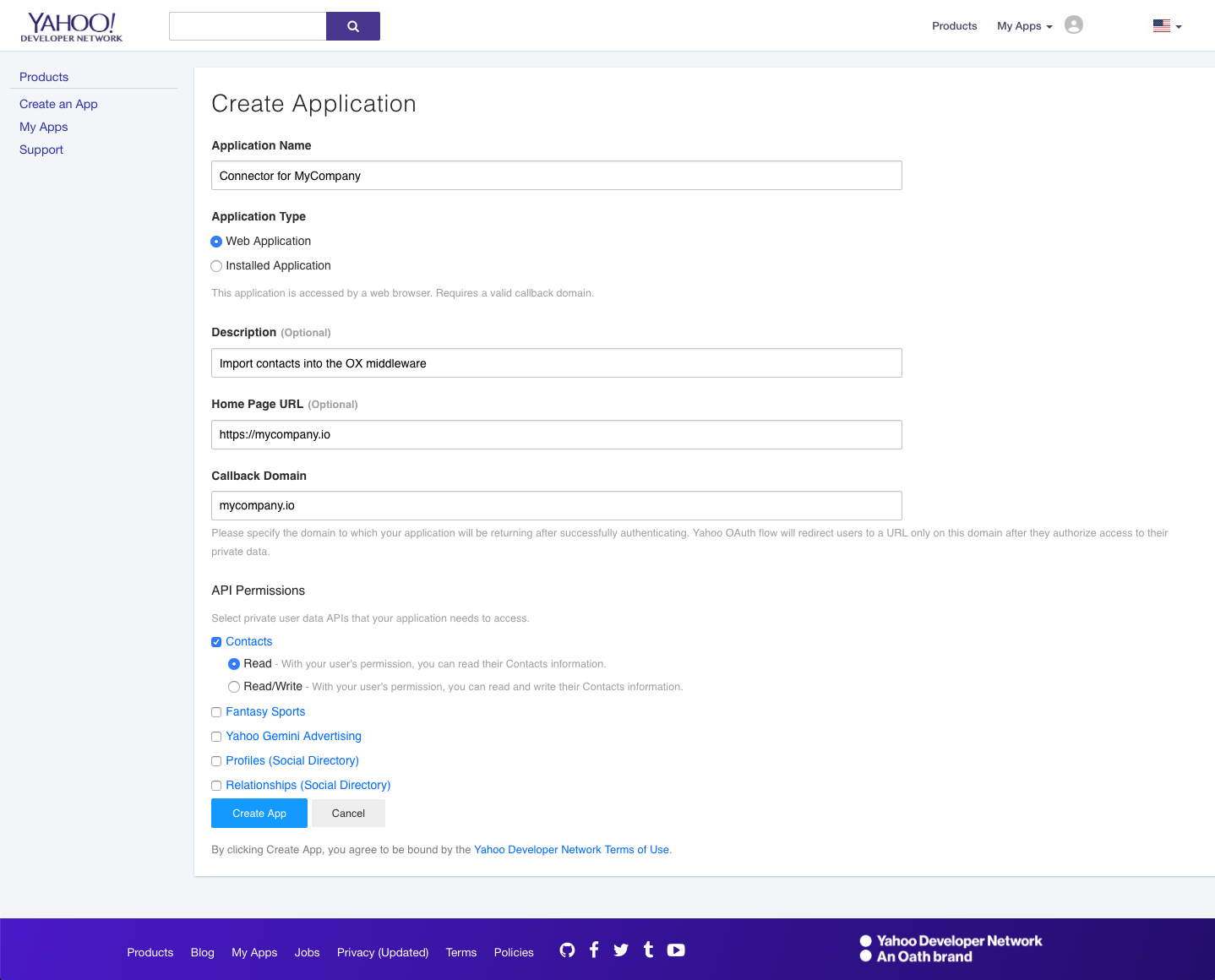The image size is (1215, 980).
Task: Click the Create App button
Action: pos(259,814)
